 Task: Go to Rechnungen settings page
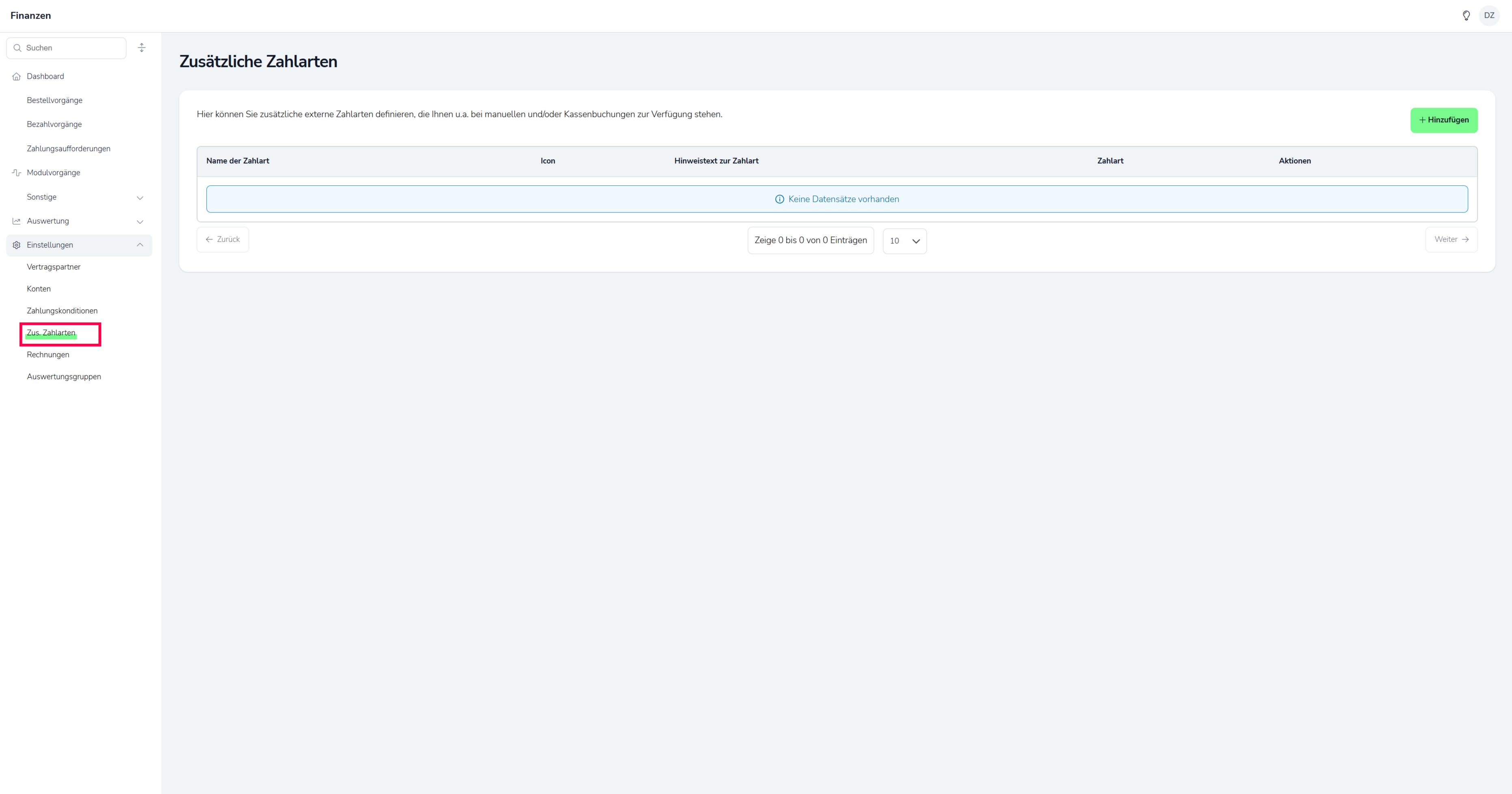click(x=48, y=355)
